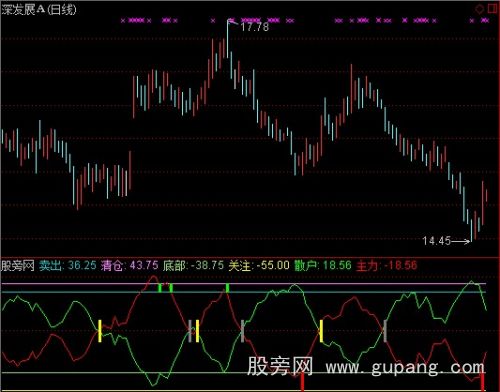Click the leftmost yellow crossover signal bar

pyautogui.click(x=100, y=331)
